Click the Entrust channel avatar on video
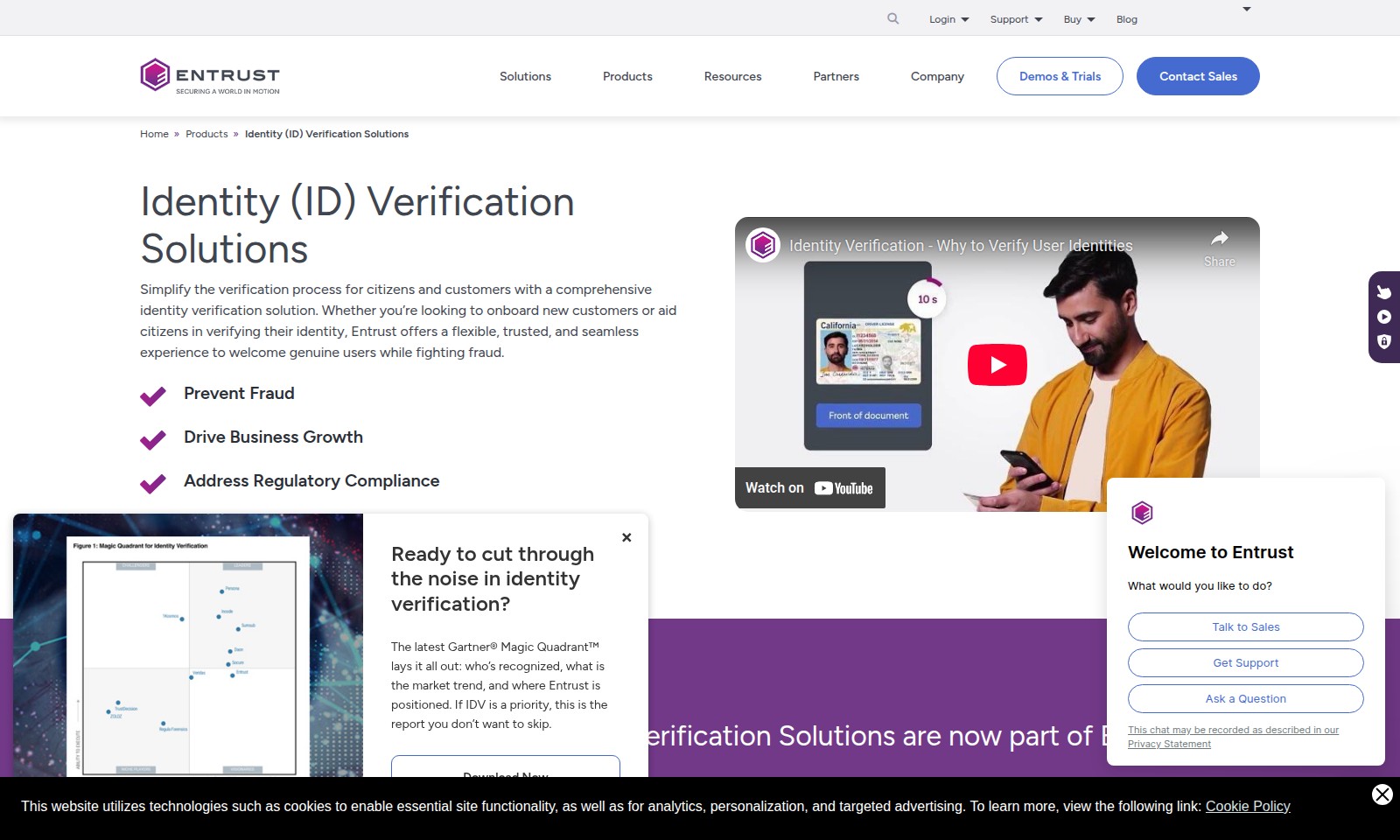 pos(763,245)
